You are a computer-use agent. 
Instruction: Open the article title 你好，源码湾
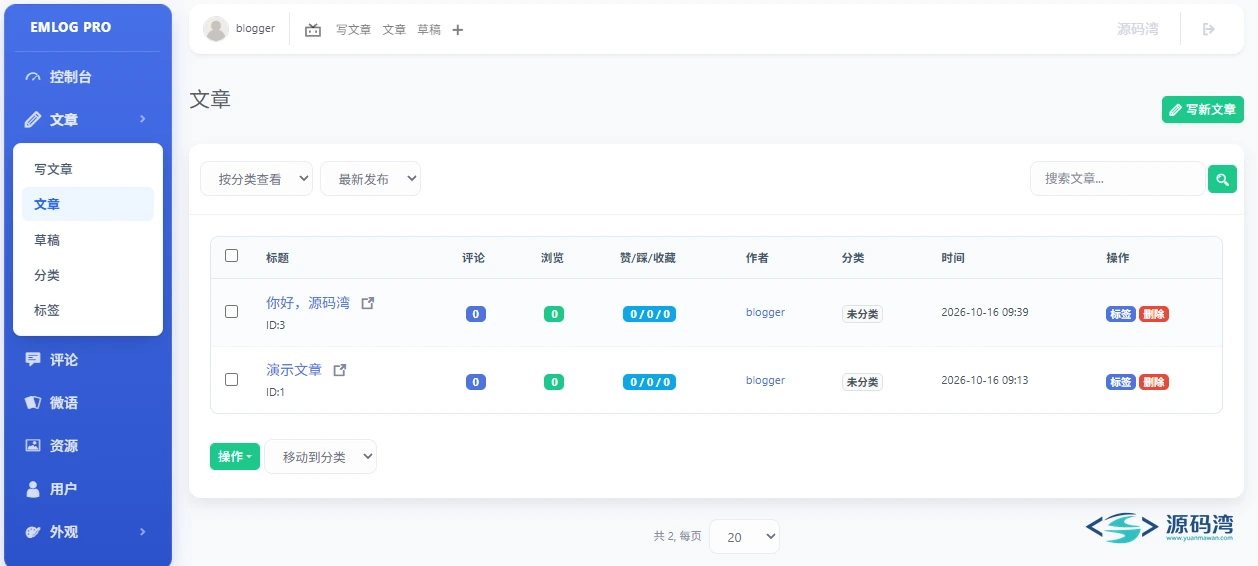tap(308, 303)
